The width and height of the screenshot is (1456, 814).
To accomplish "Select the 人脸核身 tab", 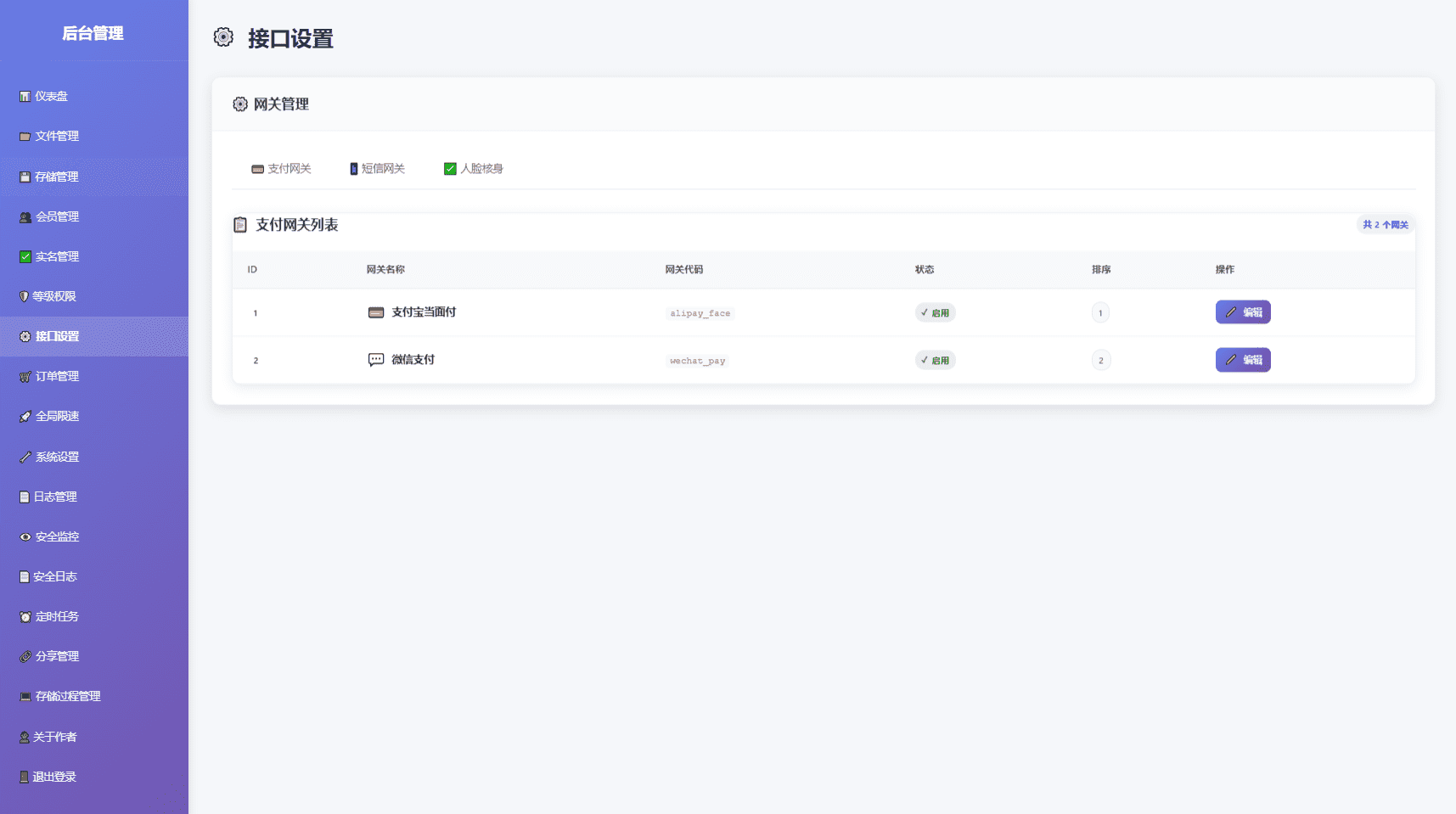I will (x=473, y=169).
